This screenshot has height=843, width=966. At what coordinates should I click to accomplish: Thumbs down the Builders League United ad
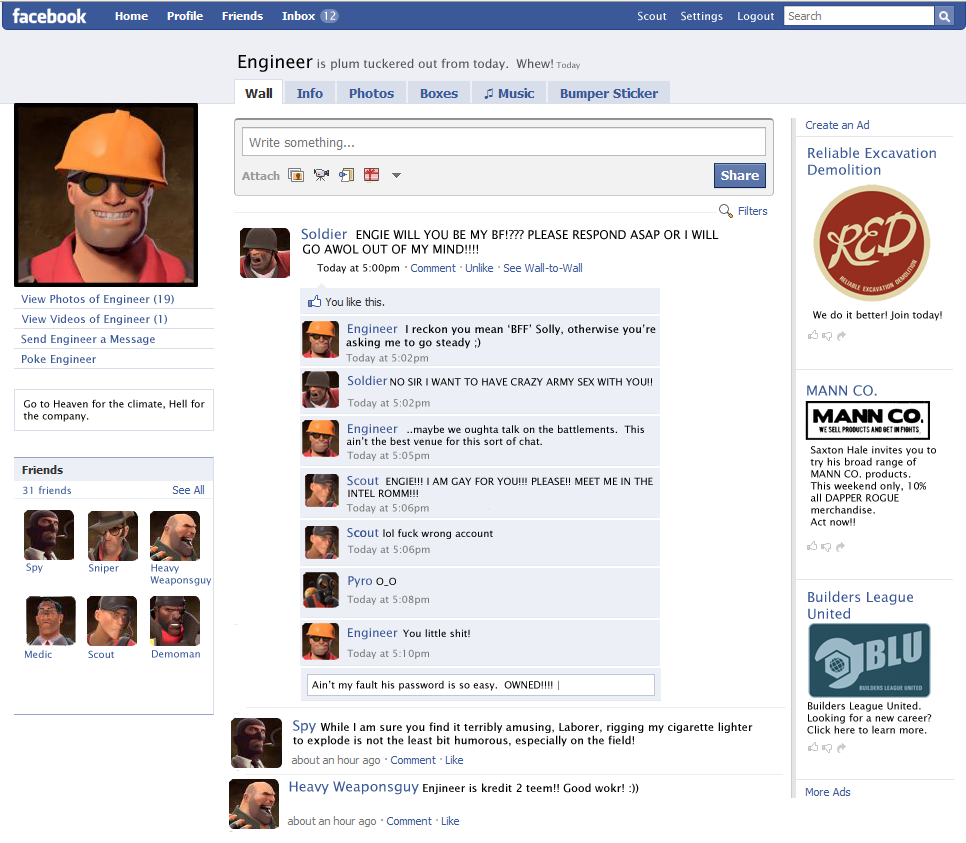pyautogui.click(x=827, y=747)
